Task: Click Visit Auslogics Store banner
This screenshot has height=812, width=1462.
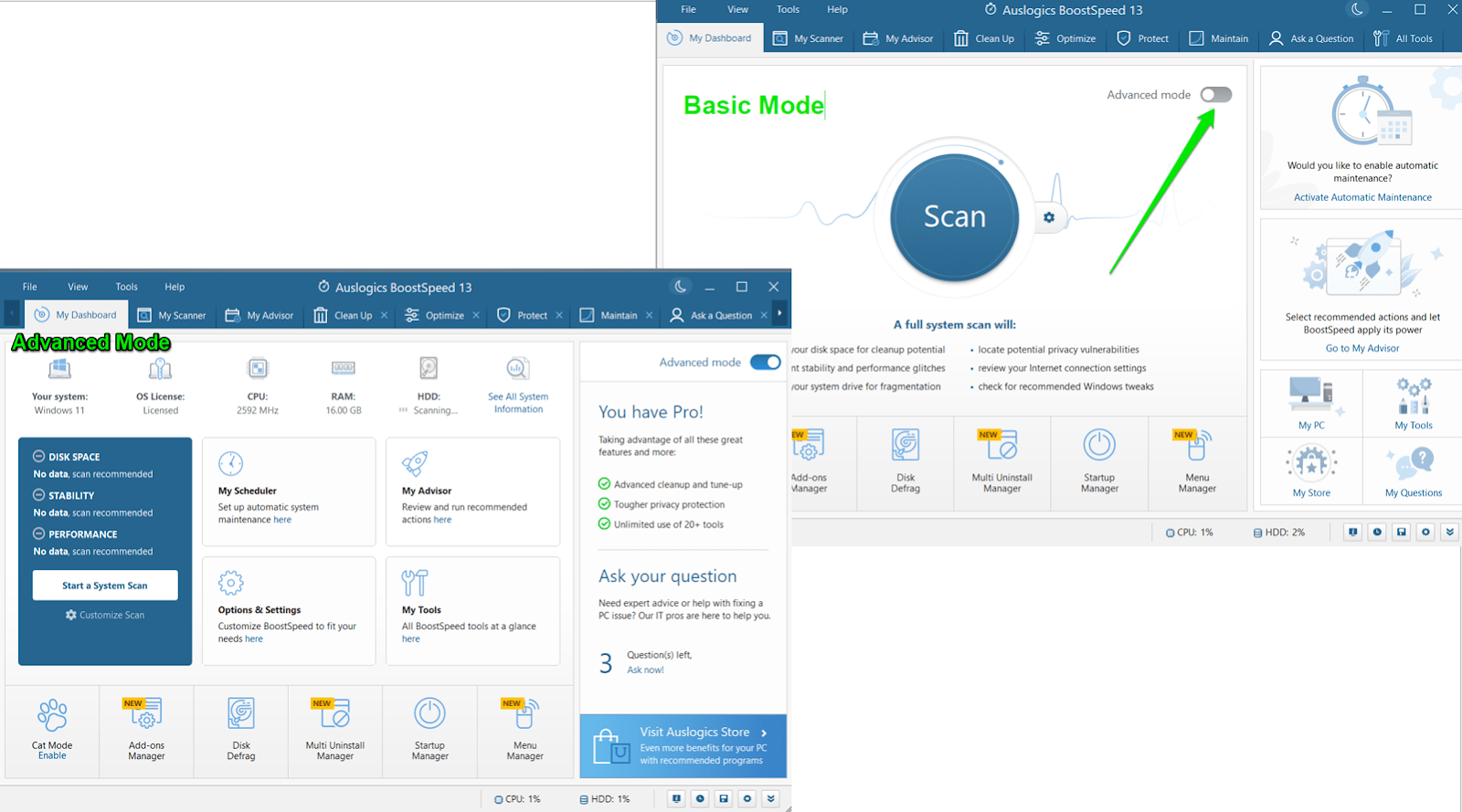Action: tap(683, 745)
